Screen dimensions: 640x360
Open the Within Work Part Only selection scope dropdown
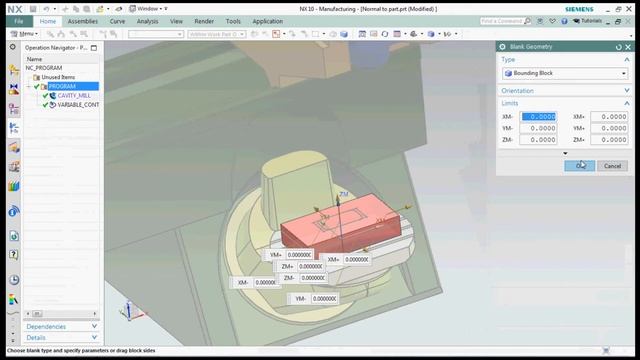click(x=217, y=34)
